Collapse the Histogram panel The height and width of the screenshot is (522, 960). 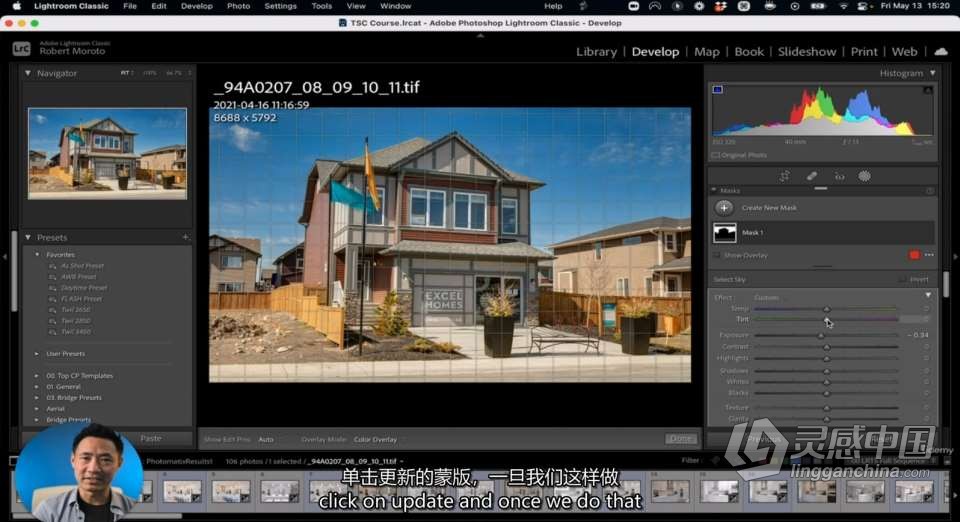932,73
